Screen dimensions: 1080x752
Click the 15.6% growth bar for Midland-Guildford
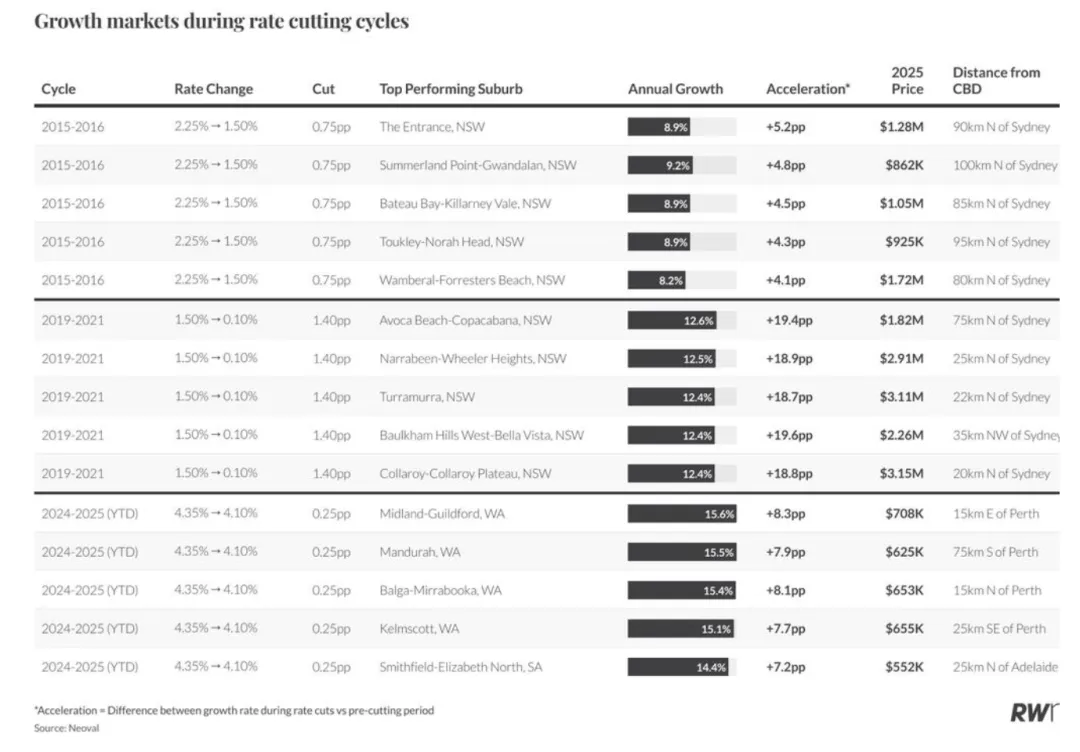(x=683, y=514)
